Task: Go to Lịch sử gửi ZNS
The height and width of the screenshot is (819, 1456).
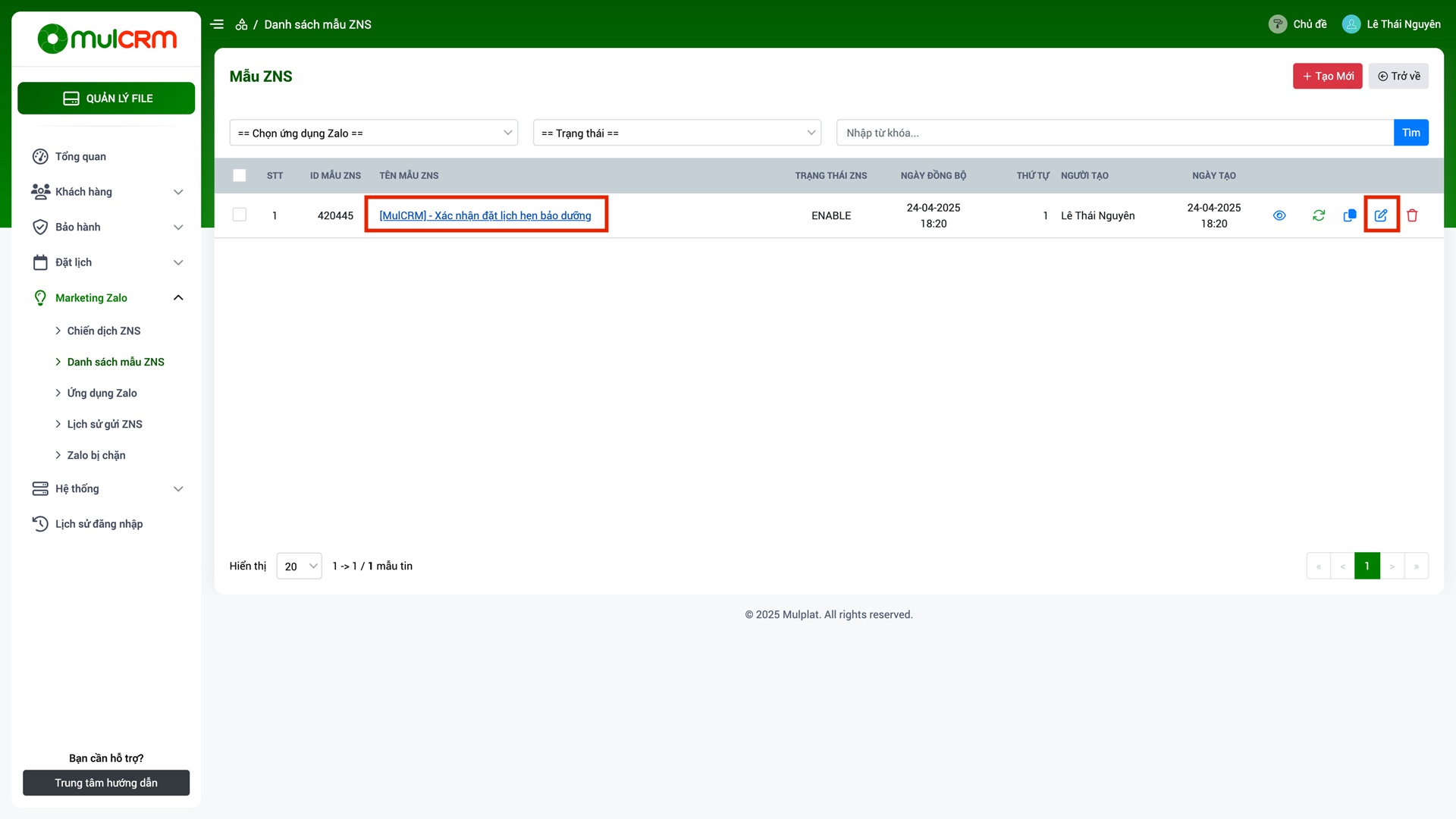Action: 105,424
